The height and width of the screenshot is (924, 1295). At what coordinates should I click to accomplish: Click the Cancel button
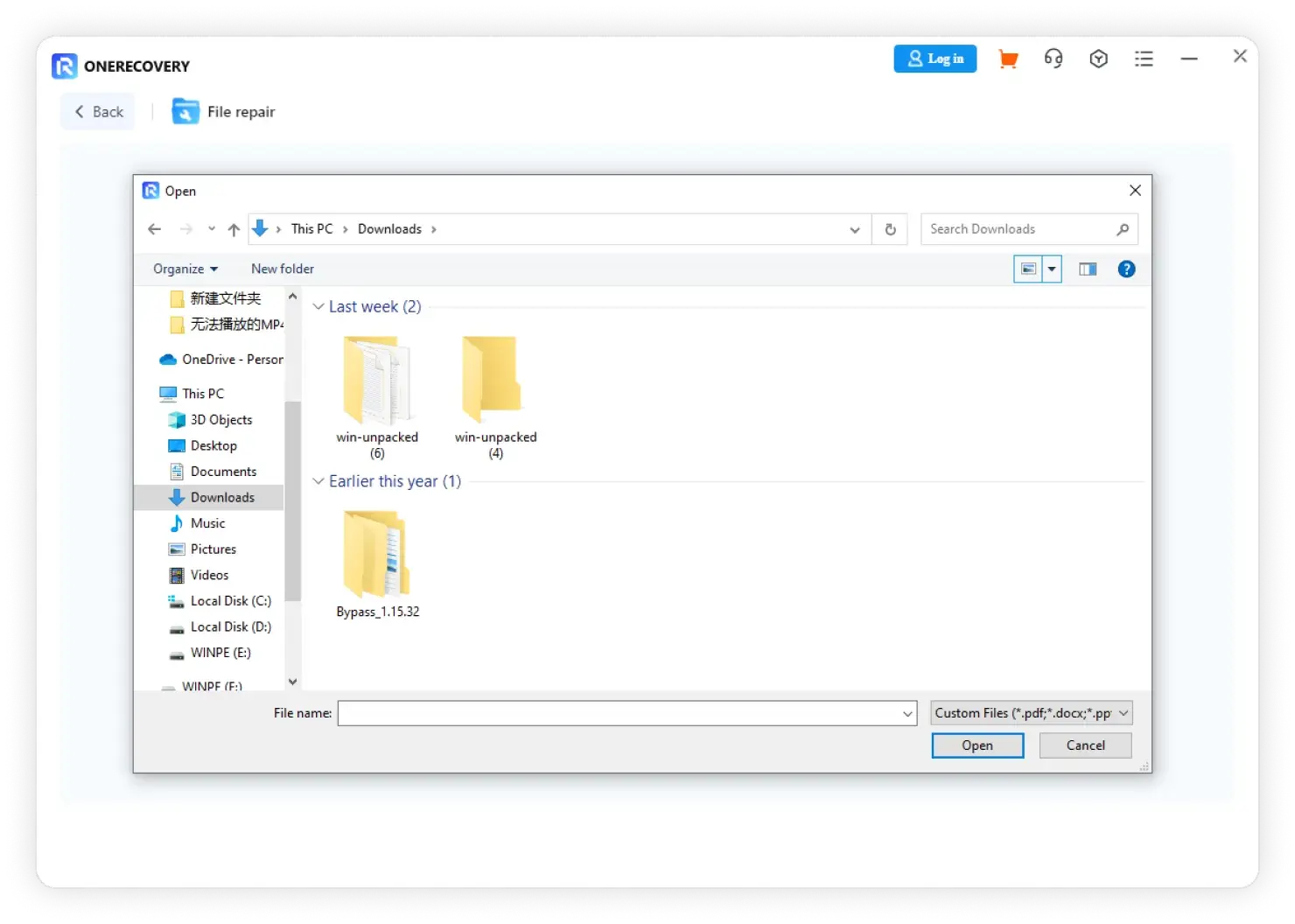(x=1085, y=745)
